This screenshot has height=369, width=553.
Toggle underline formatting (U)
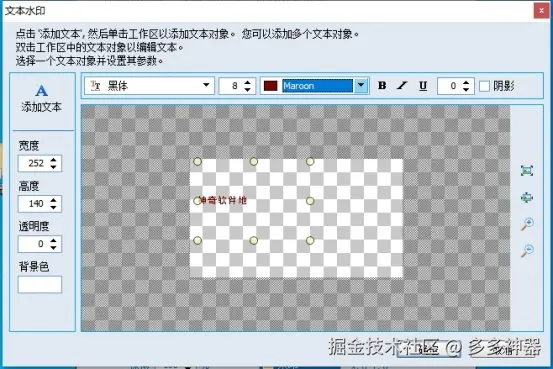point(423,86)
